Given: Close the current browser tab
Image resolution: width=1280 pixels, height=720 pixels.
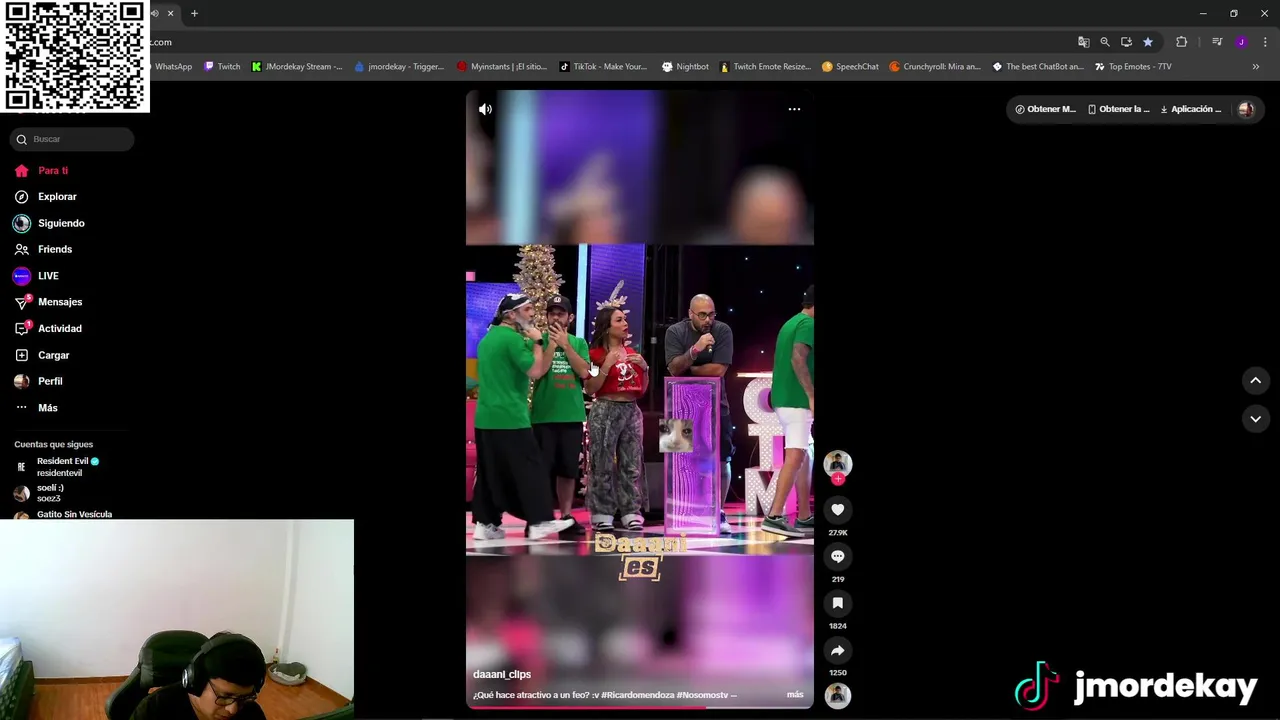Looking at the screenshot, I should pyautogui.click(x=170, y=13).
